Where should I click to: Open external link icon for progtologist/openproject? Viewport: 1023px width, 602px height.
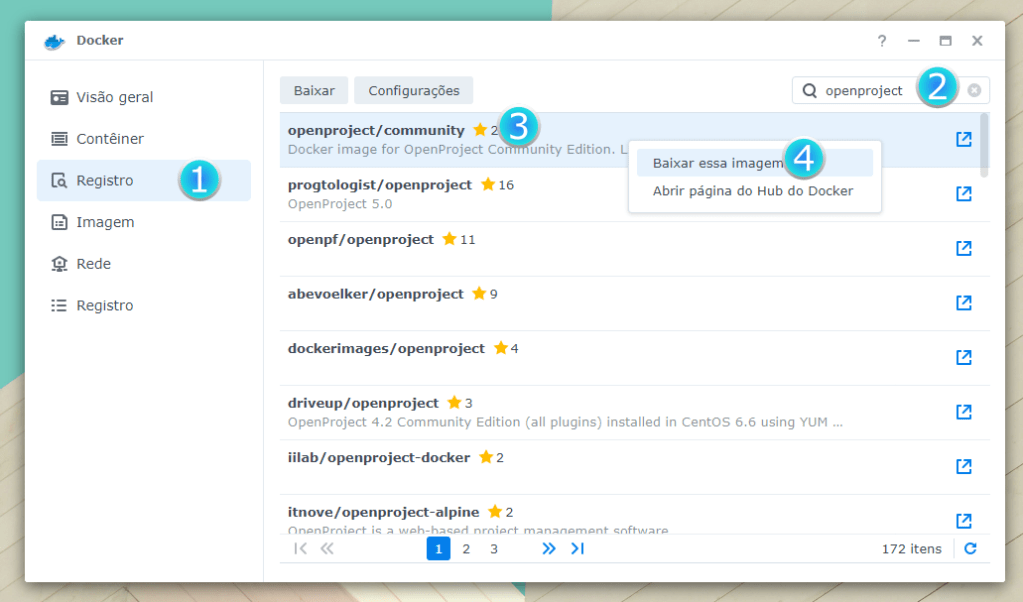pos(963,194)
